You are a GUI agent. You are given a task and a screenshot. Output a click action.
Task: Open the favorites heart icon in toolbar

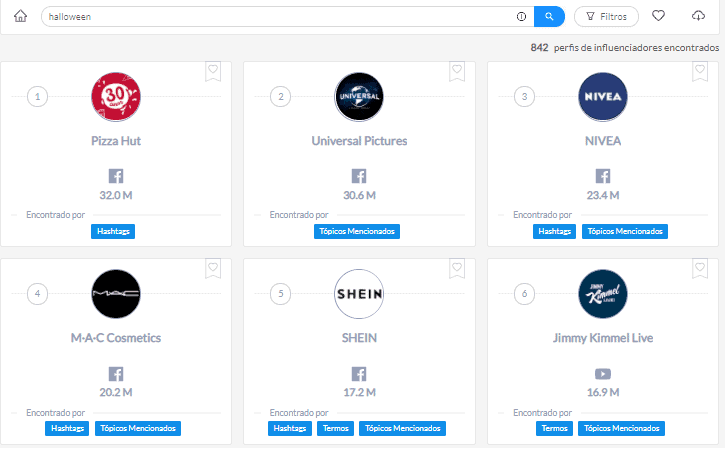pos(658,16)
